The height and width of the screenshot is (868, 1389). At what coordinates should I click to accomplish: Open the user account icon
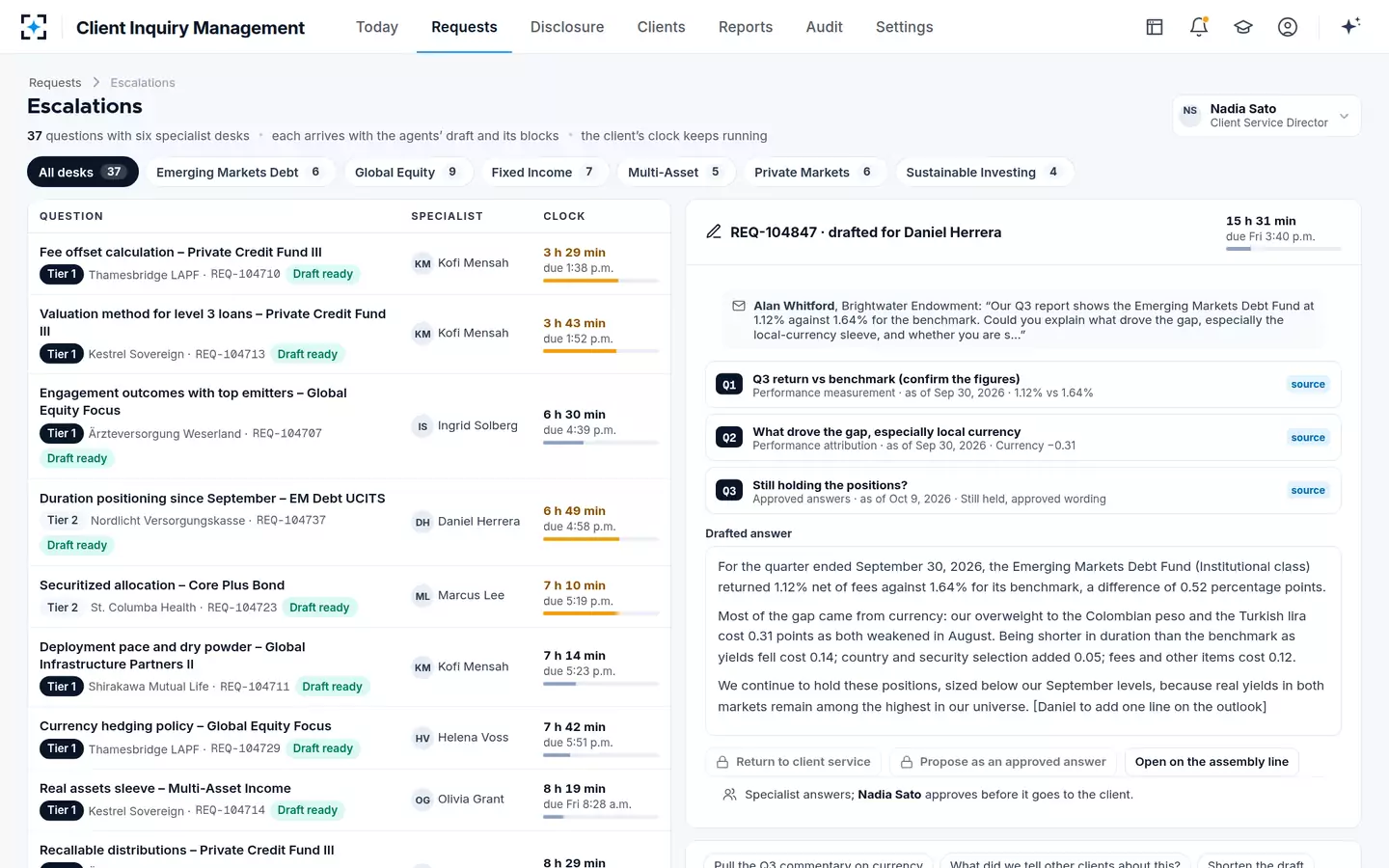pos(1287,27)
